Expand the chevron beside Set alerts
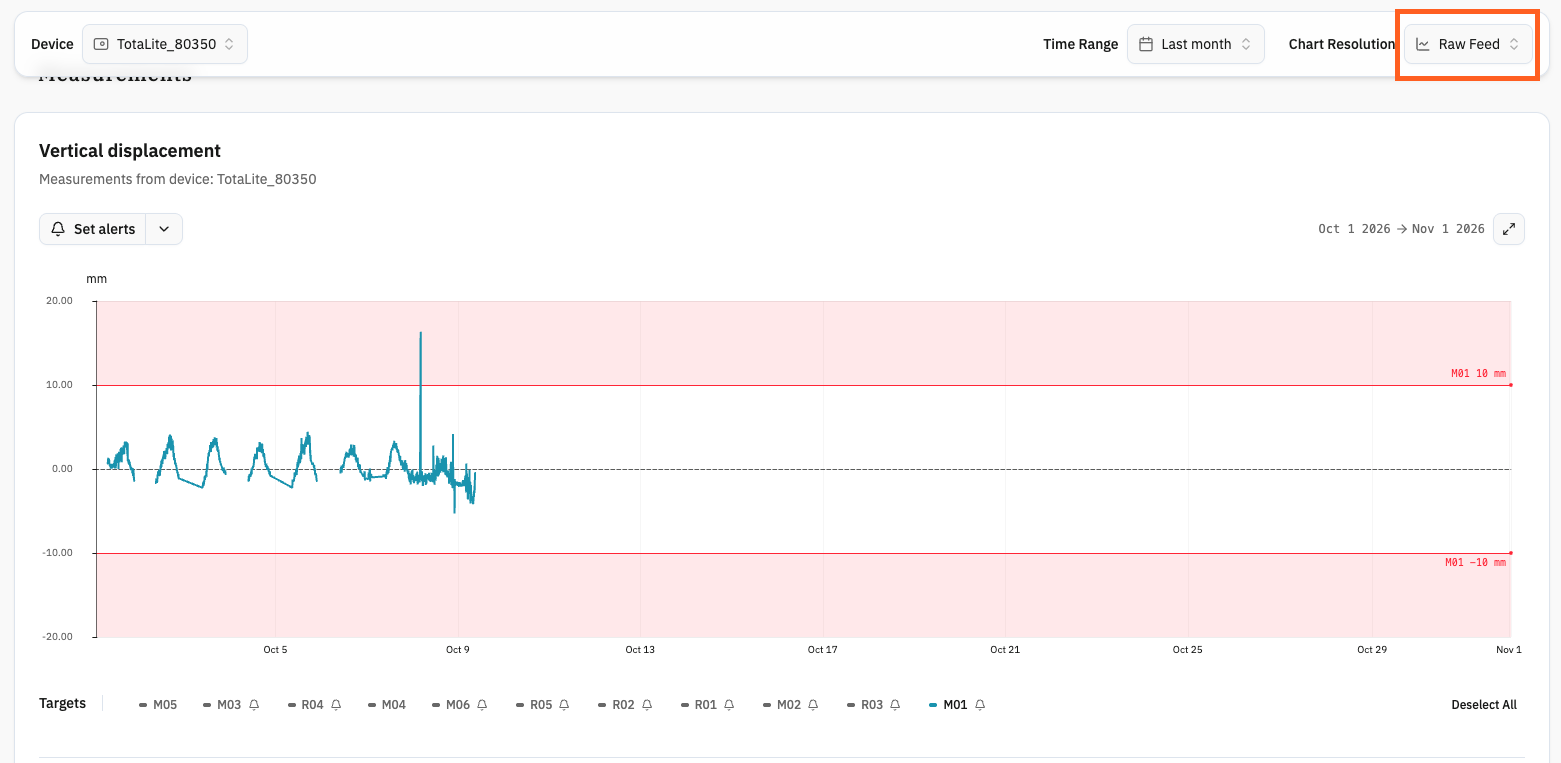This screenshot has height=763, width=1561. tap(164, 229)
